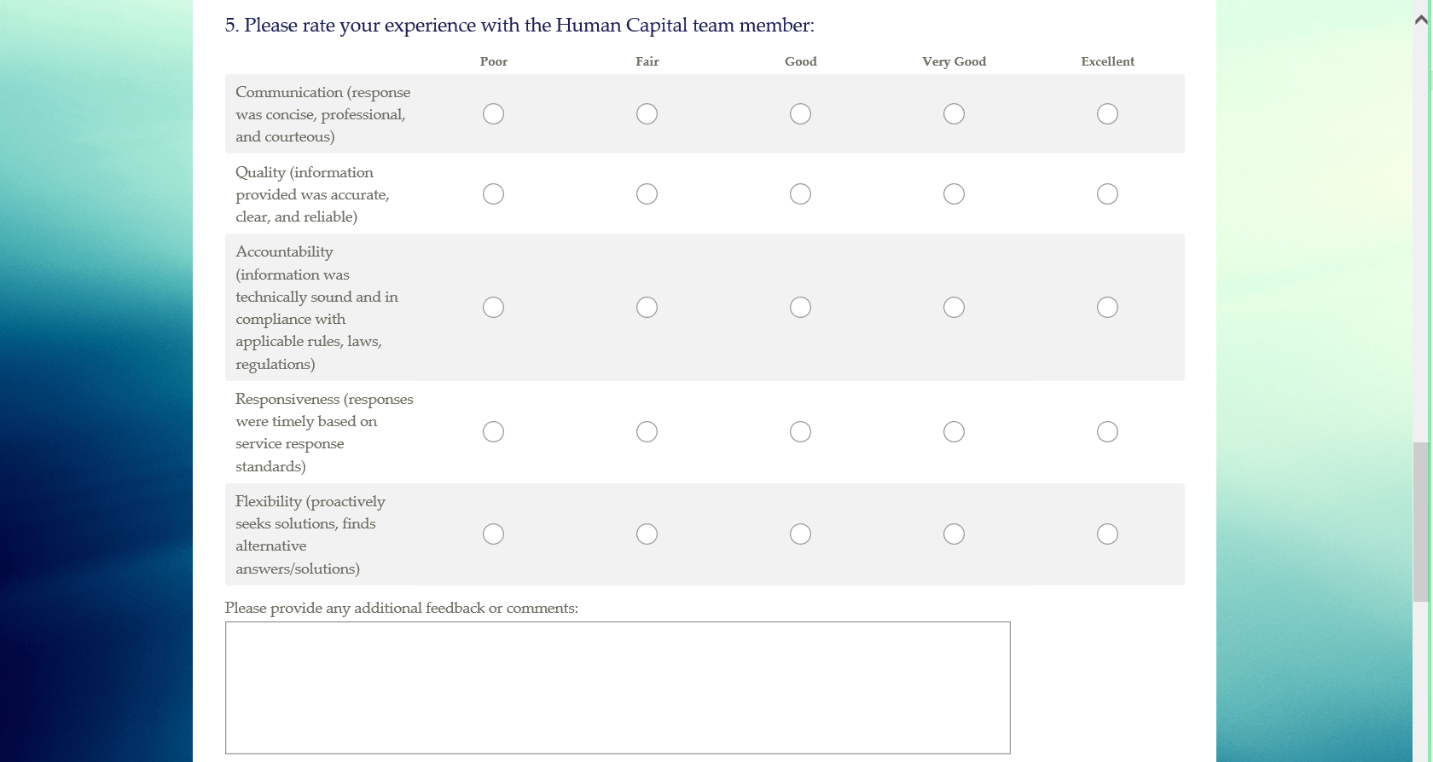Choose Very Good for Flexibility

point(954,534)
